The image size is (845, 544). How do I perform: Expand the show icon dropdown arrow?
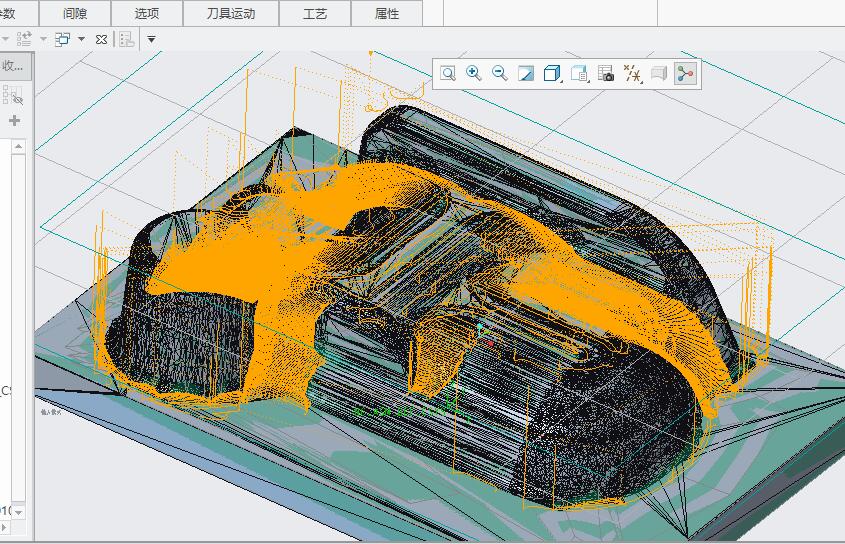click(x=81, y=39)
